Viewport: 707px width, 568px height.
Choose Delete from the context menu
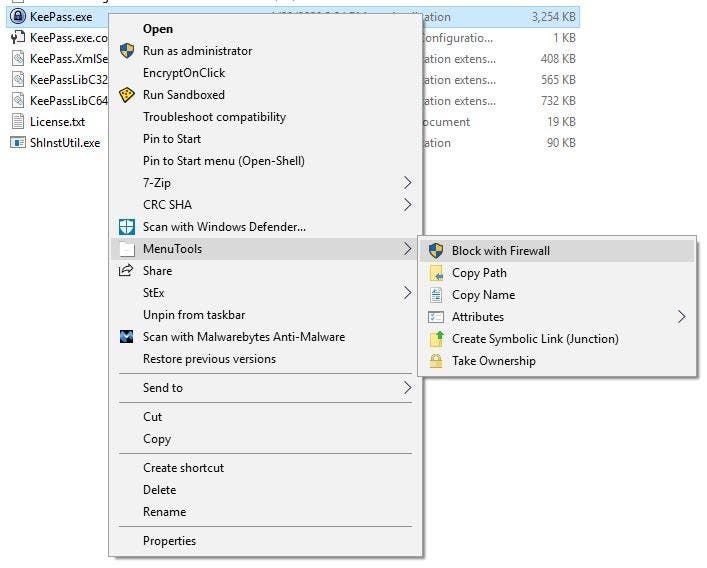[x=266, y=490]
